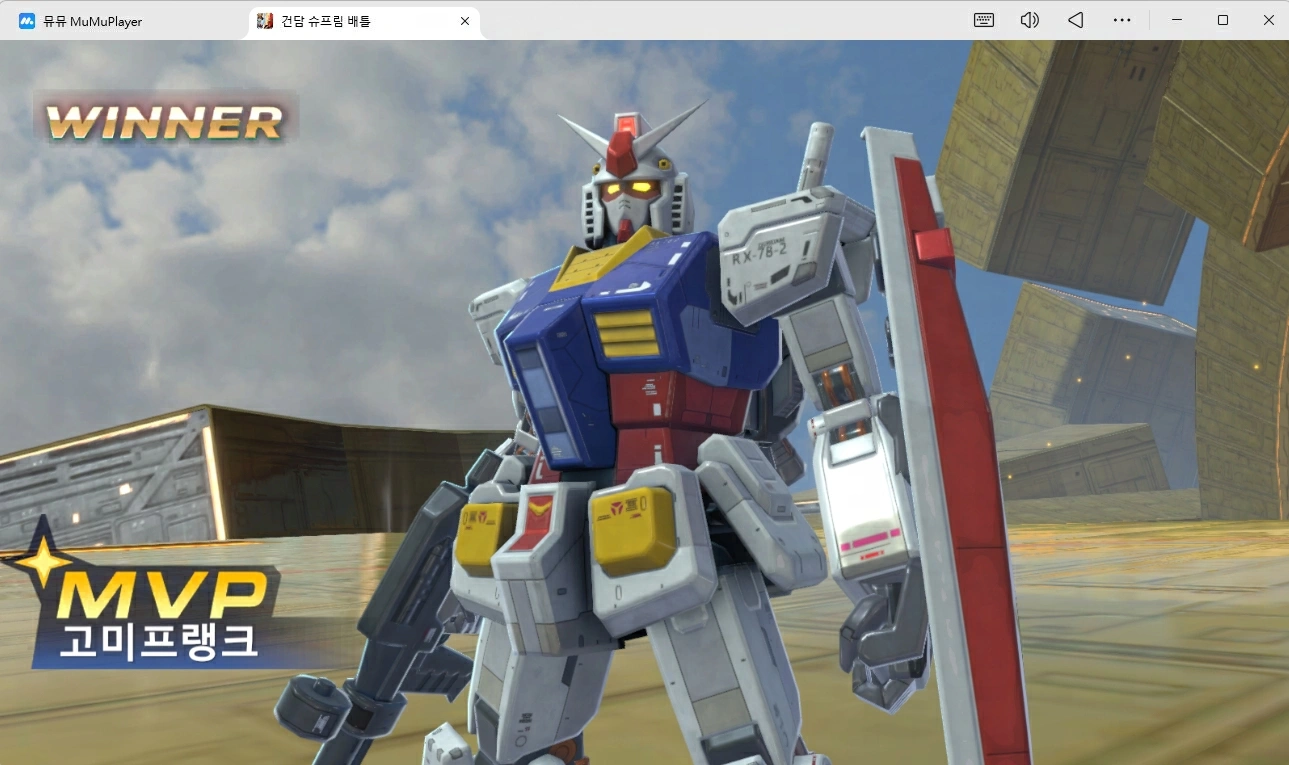The image size is (1289, 765).
Task: Click the WINNER banner text
Action: (x=165, y=123)
